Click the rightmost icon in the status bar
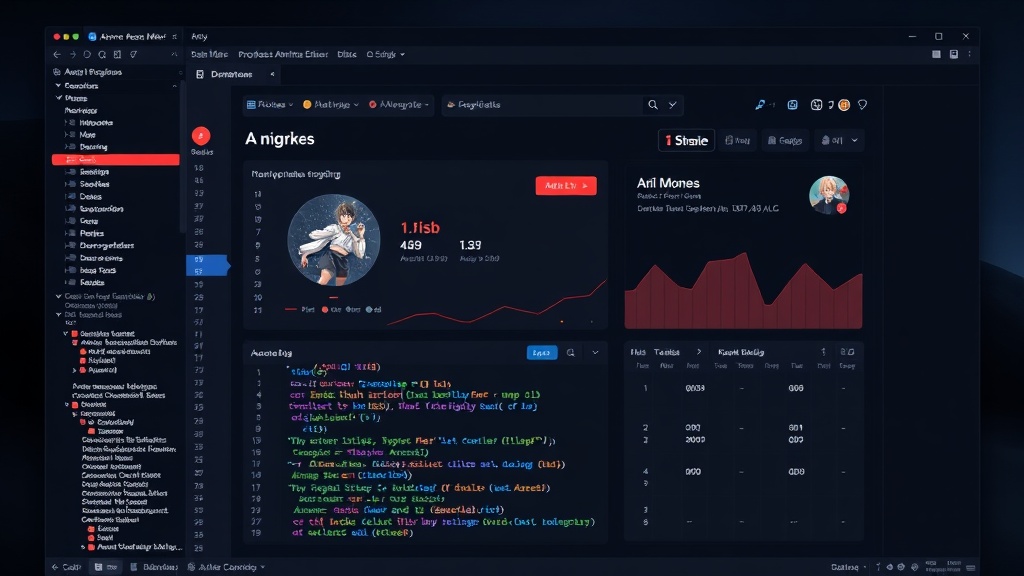This screenshot has height=576, width=1024. pyautogui.click(x=970, y=567)
